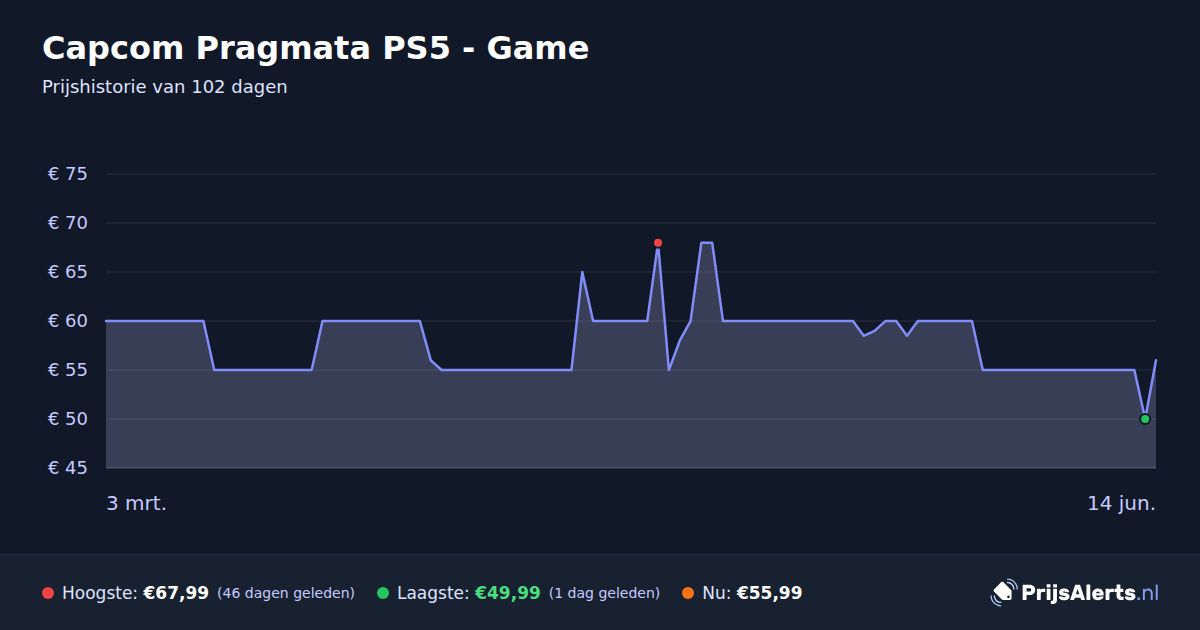
Task: Click the 46 dagen geleden note
Action: 286,594
